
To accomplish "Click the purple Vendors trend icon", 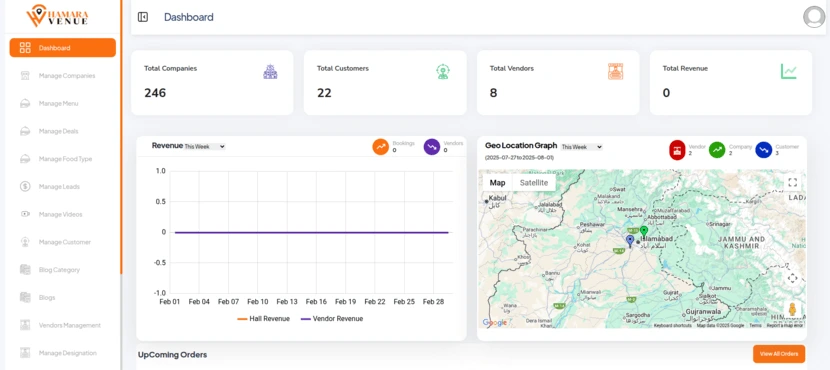I will pos(432,147).
